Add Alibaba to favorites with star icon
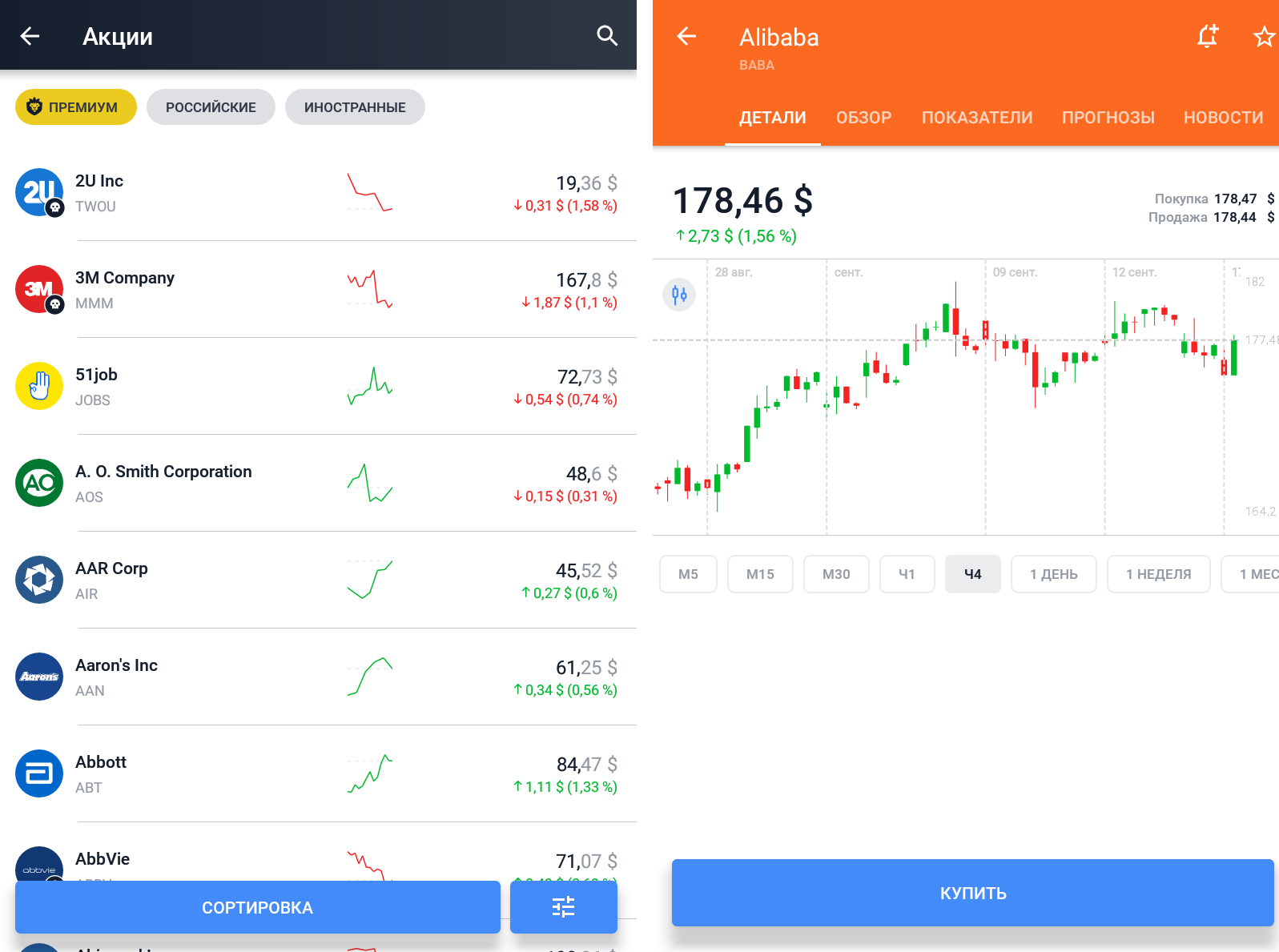Screen dimensions: 1279x952 (x=1263, y=37)
